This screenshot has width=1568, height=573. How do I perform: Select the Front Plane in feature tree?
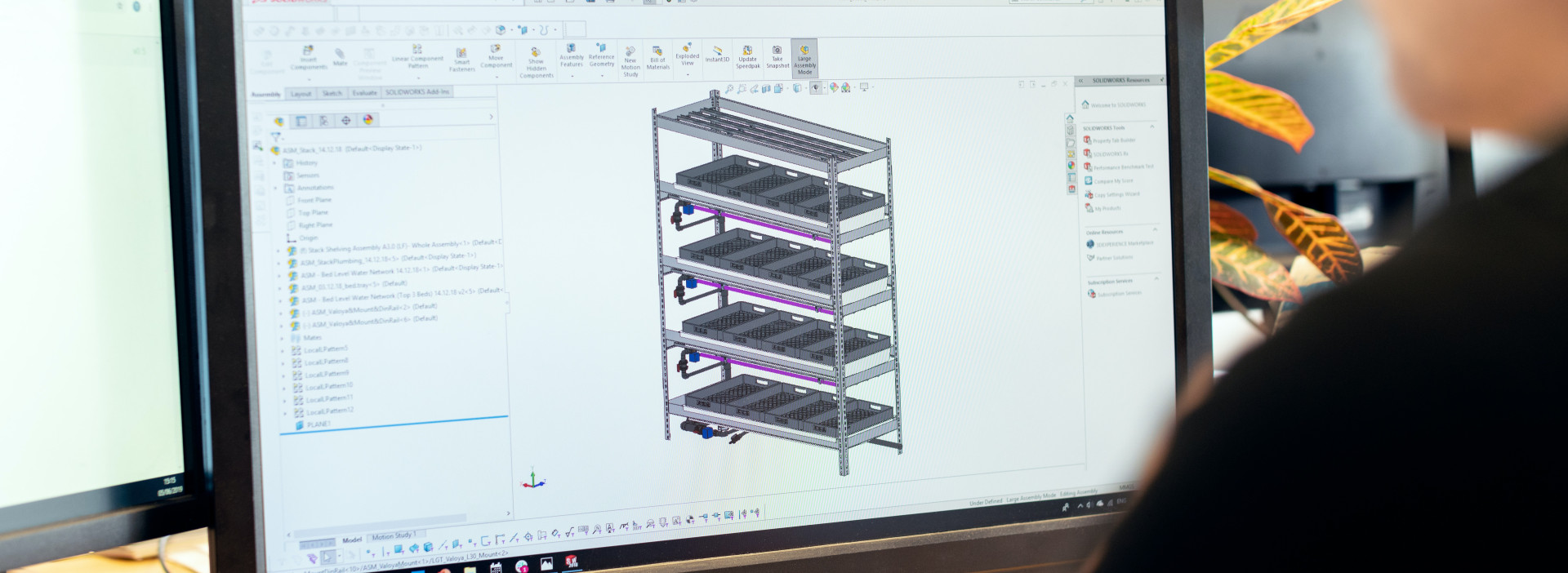coord(314,200)
